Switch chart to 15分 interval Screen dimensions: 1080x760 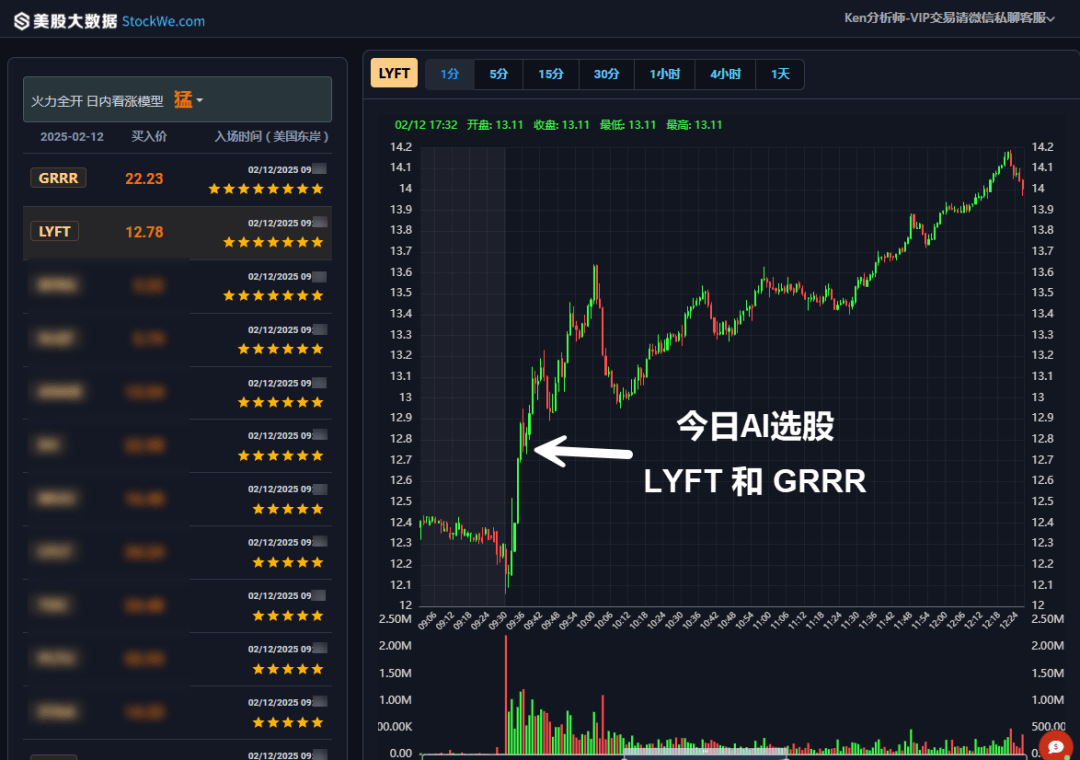point(551,74)
